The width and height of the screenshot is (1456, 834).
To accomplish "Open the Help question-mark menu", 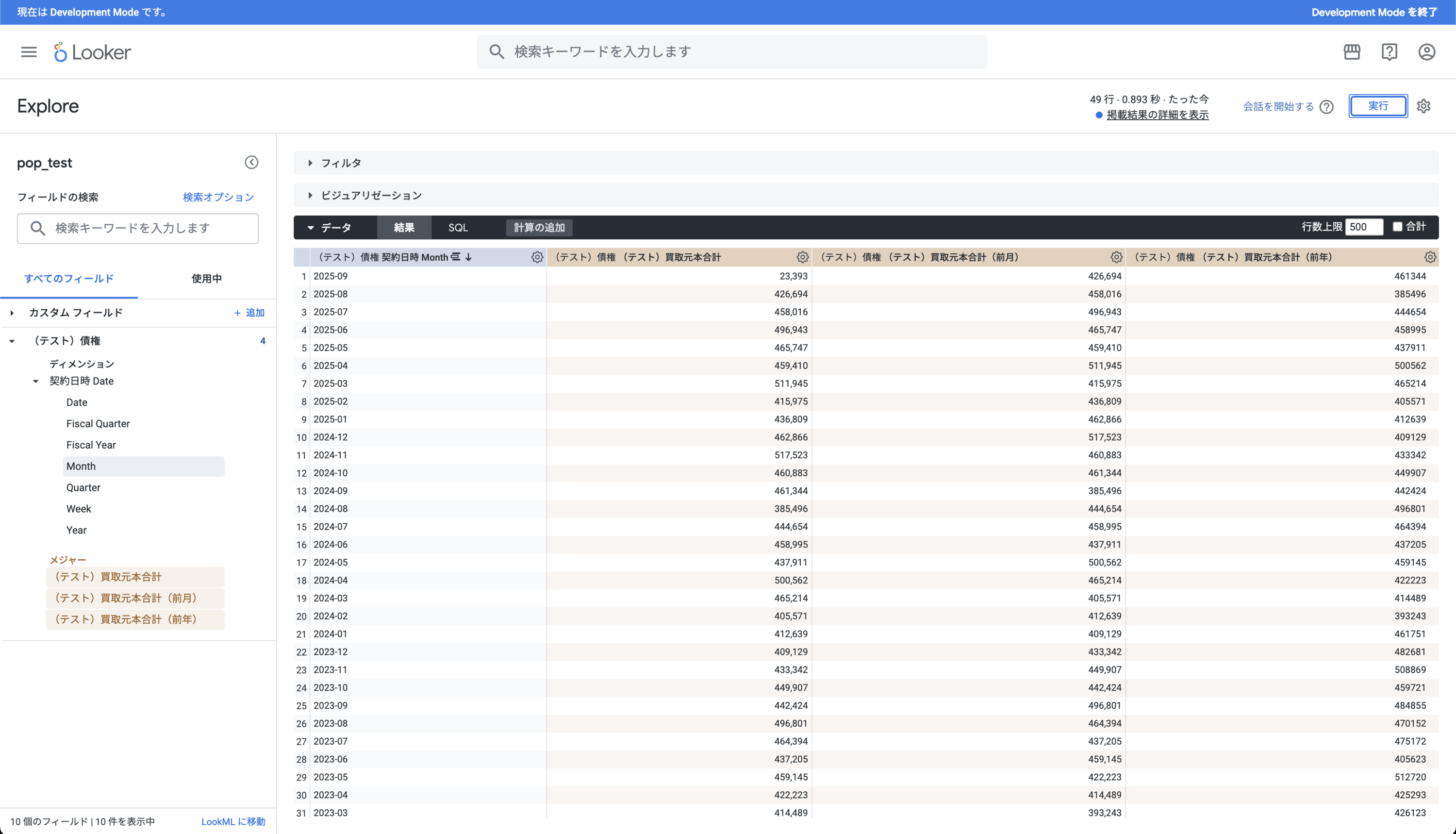I will coord(1389,52).
